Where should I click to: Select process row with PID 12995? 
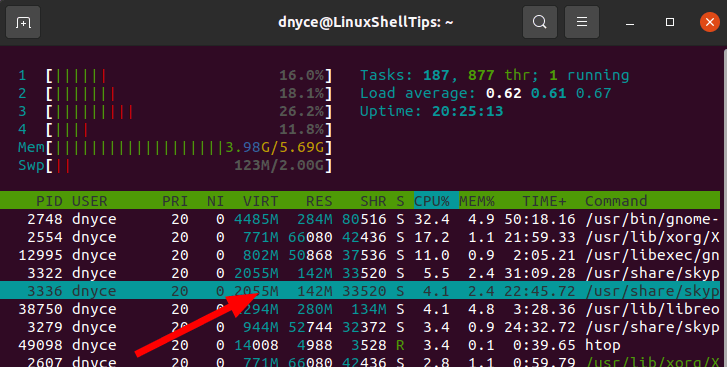[360, 255]
